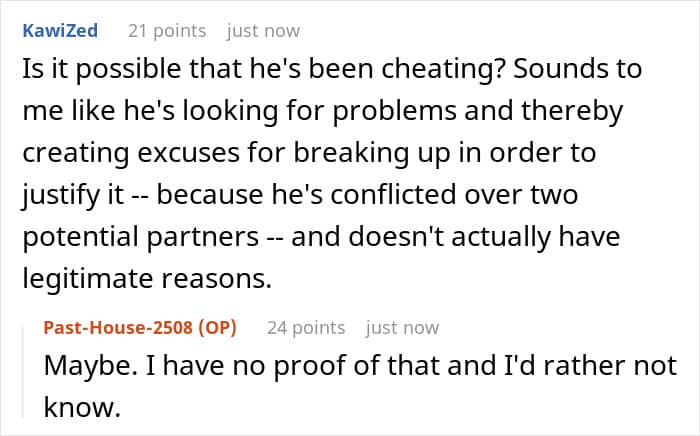Viewport: 700px width, 436px height.
Task: Click the OP reply's just now timestamp
Action: tap(402, 328)
